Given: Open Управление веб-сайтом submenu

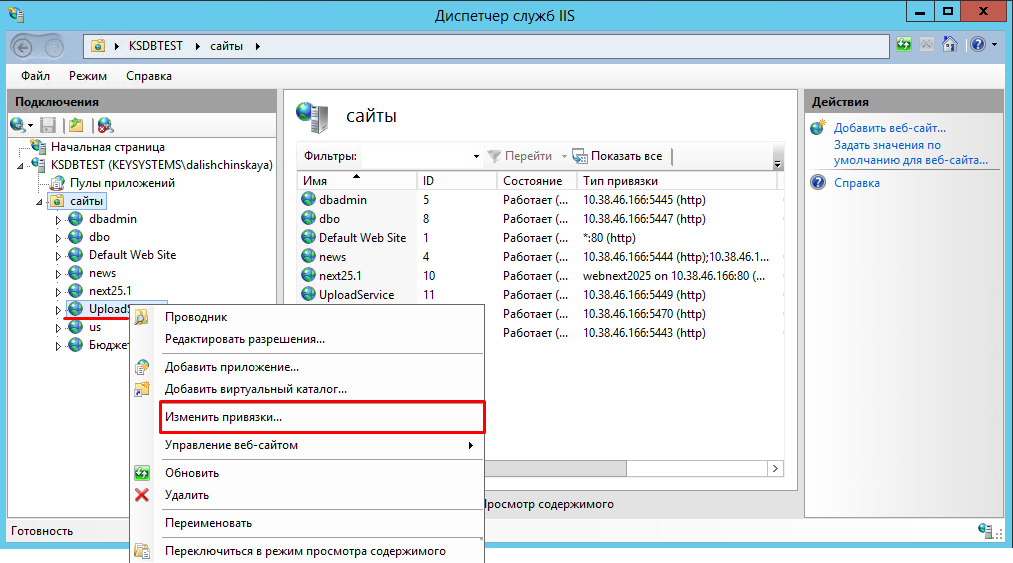Looking at the screenshot, I should pyautogui.click(x=307, y=445).
